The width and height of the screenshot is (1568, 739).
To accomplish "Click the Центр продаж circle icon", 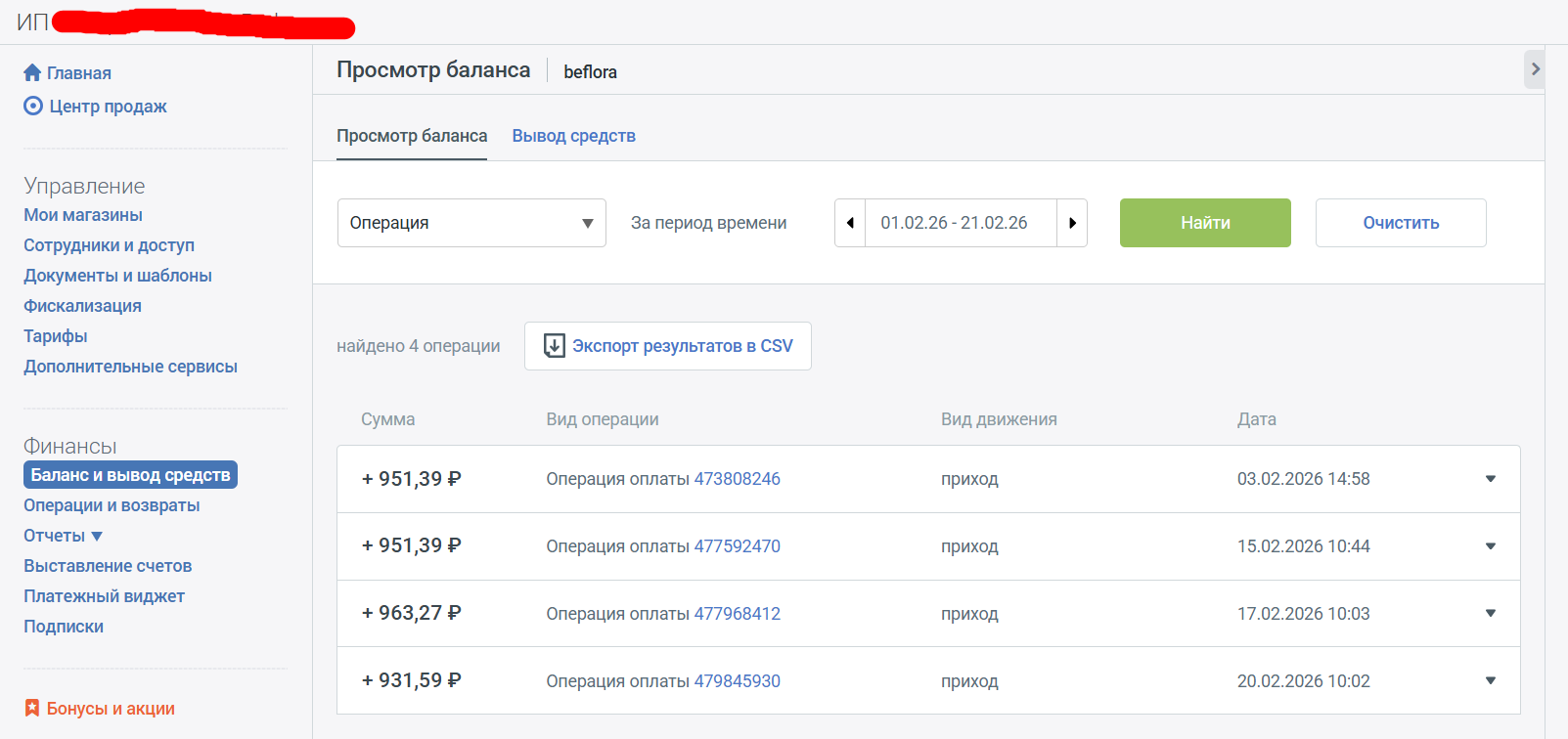I will 33,107.
